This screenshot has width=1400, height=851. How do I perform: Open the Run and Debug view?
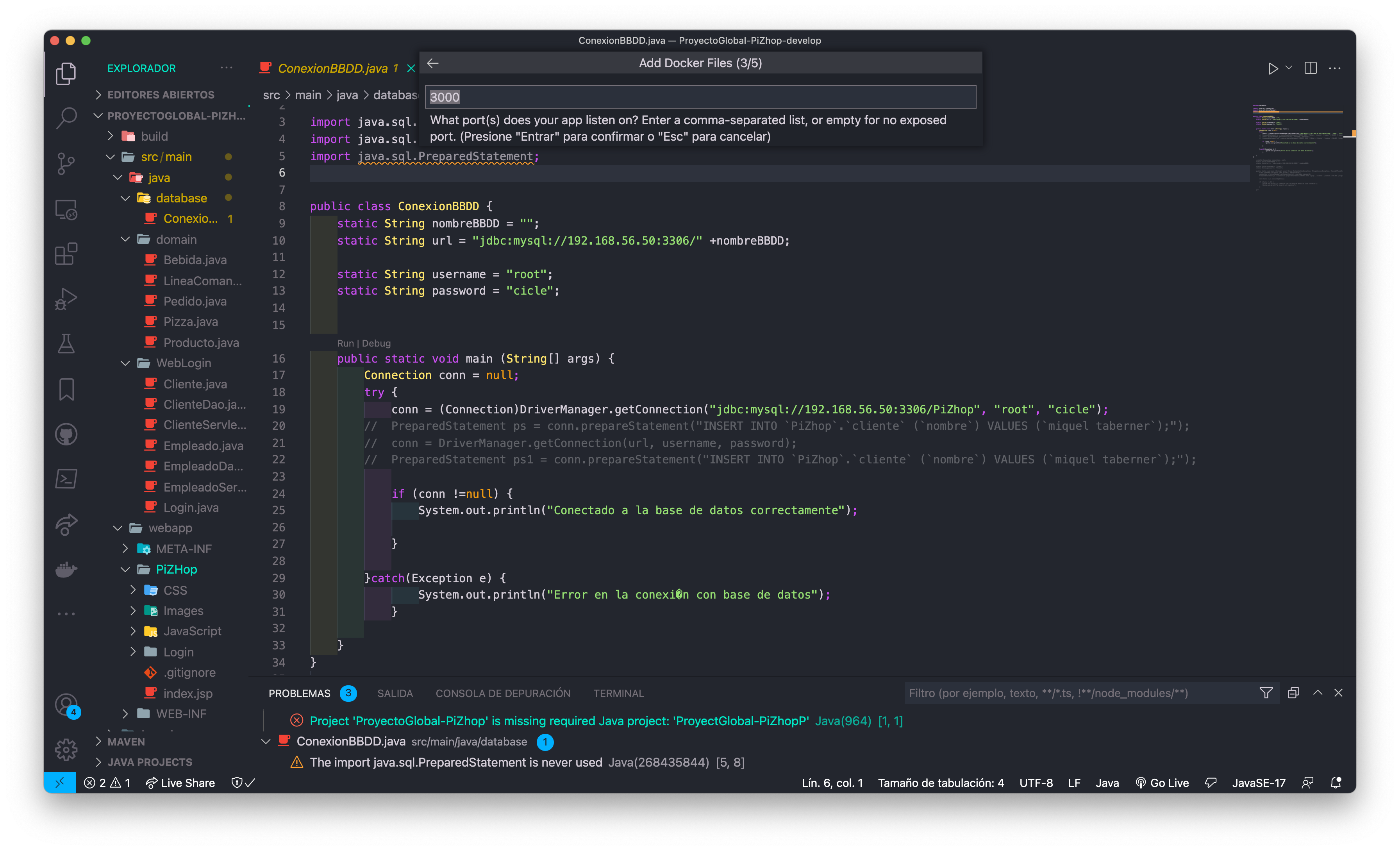66,299
